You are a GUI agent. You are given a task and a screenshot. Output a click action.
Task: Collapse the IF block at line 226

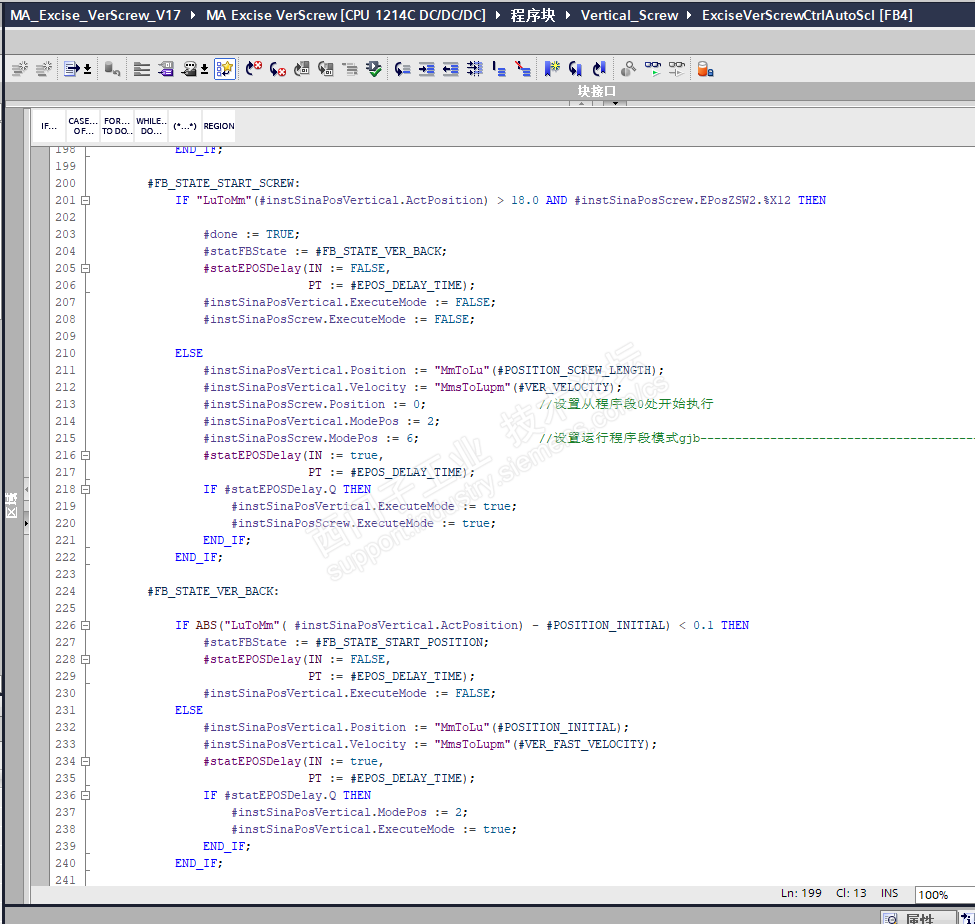pos(85,626)
